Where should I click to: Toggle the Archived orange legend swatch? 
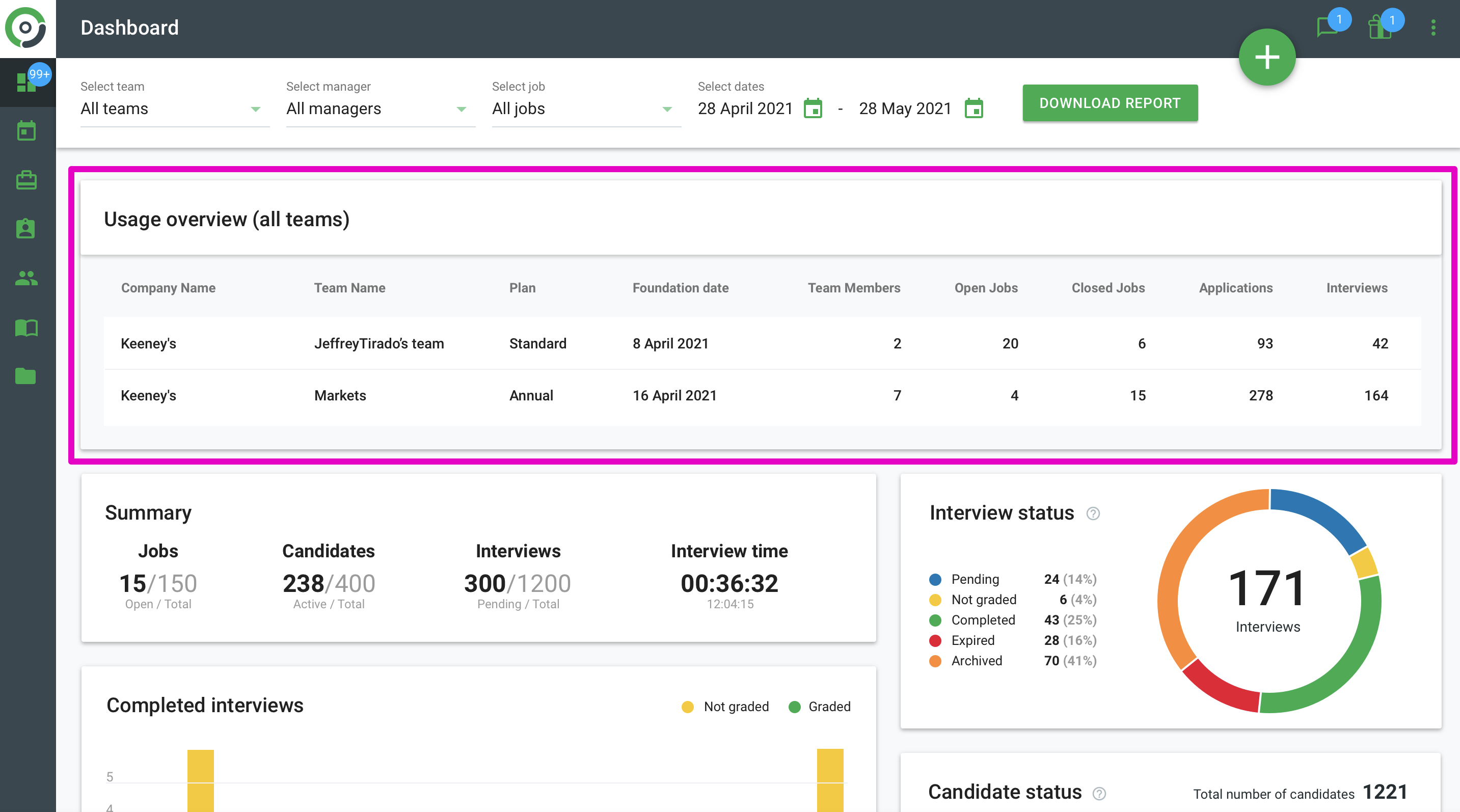[935, 661]
